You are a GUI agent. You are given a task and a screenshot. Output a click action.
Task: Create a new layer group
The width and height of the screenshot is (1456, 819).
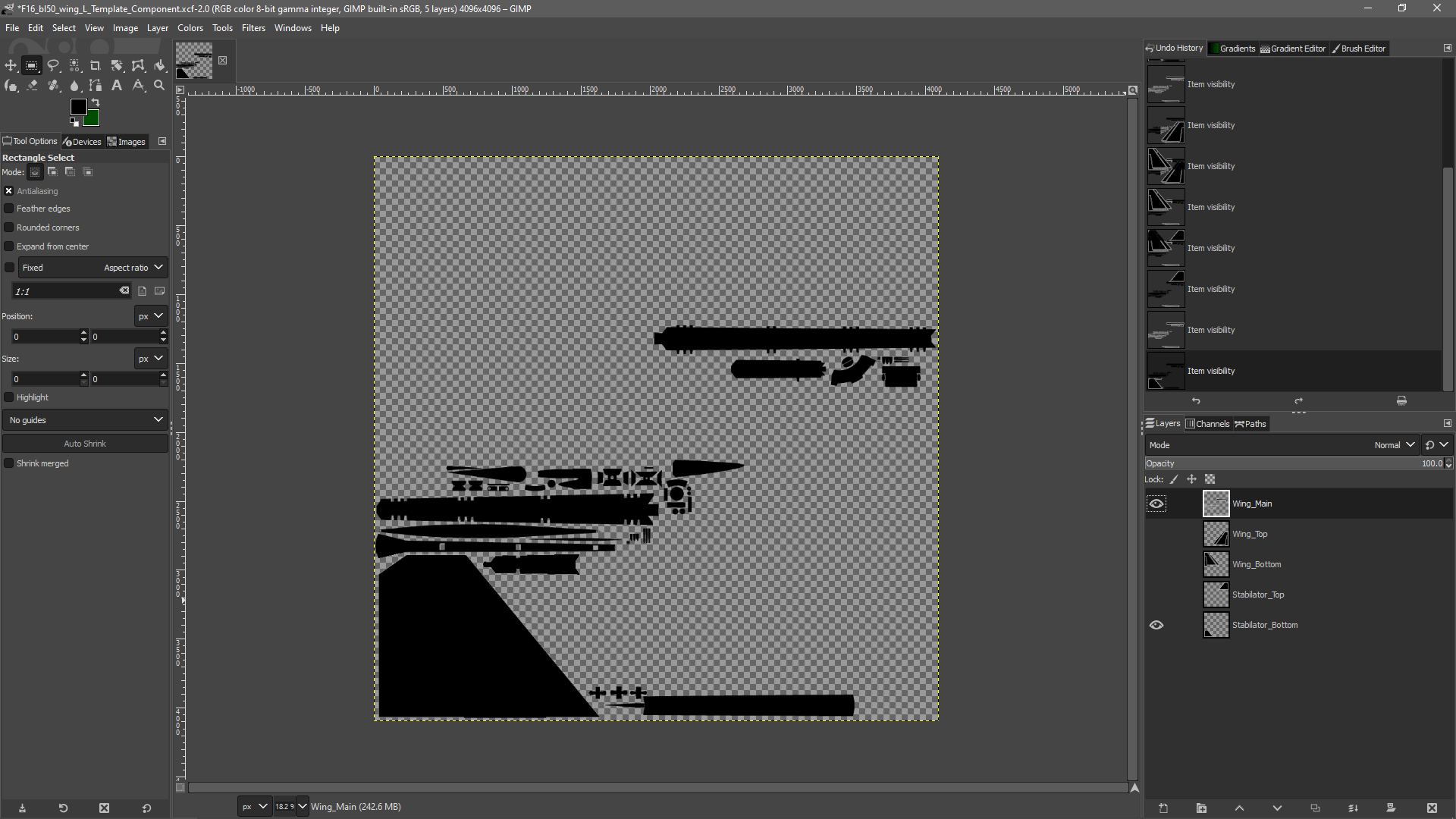pyautogui.click(x=1201, y=808)
